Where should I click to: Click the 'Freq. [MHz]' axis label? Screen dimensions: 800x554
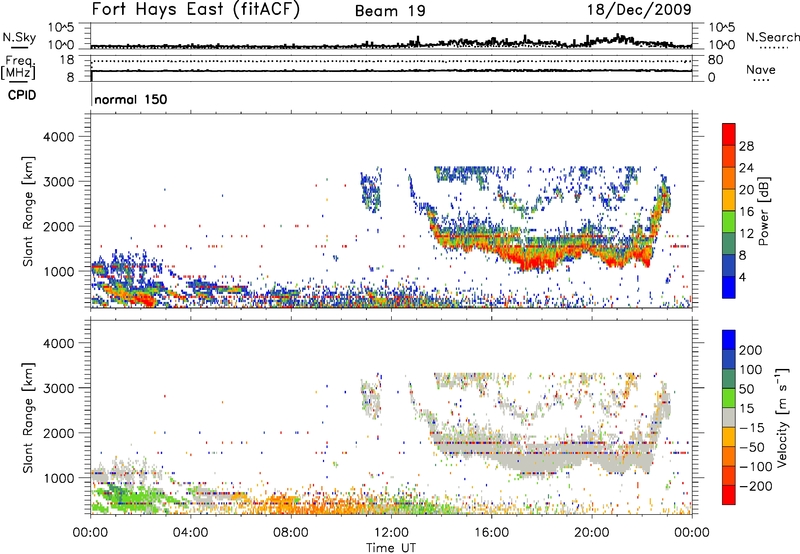[19, 68]
